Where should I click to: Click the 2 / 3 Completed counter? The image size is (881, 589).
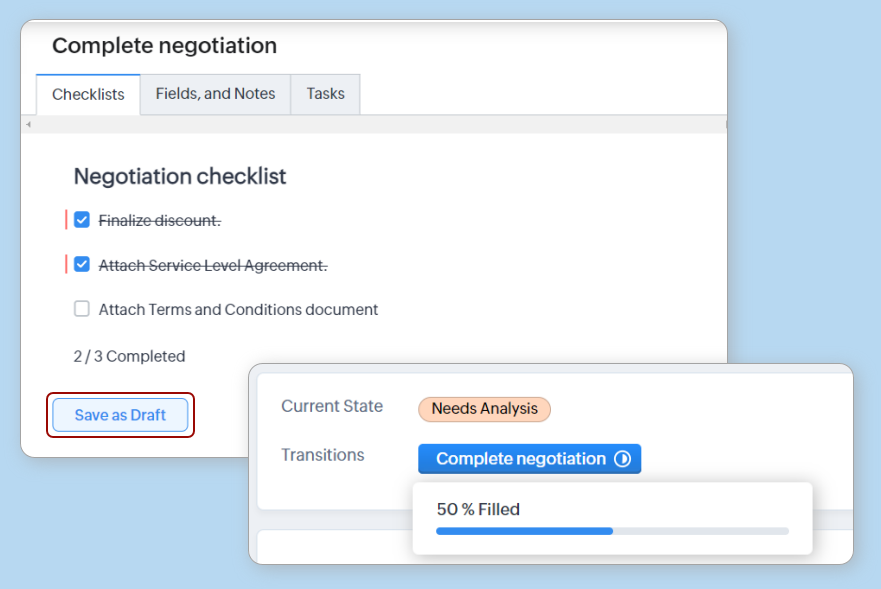click(129, 356)
